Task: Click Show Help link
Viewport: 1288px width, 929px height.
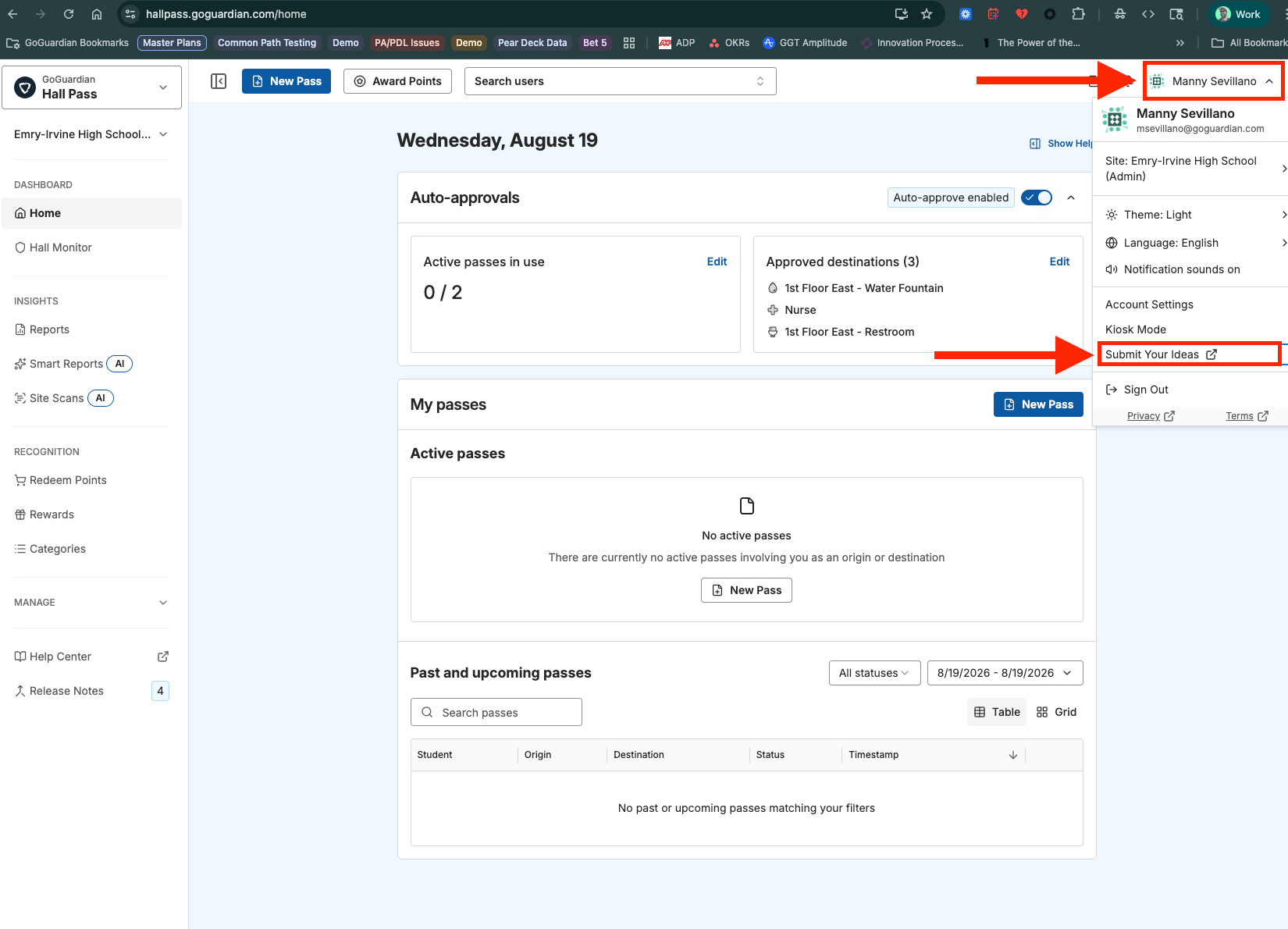Action: [x=1062, y=144]
